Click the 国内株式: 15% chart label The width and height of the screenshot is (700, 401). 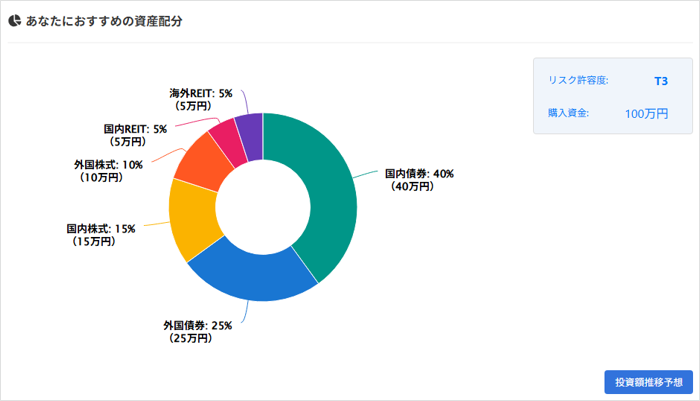[x=100, y=228]
